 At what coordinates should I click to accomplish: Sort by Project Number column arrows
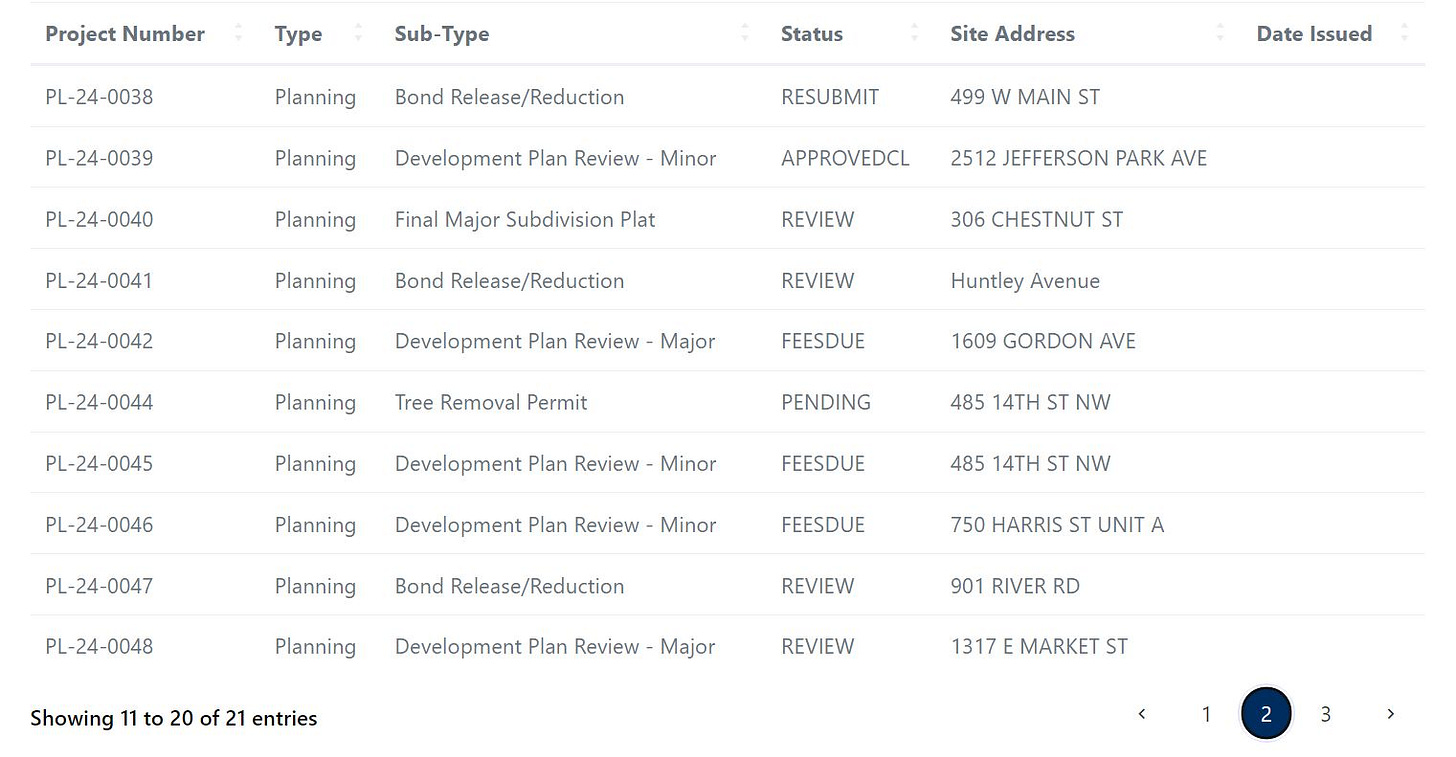coord(238,34)
